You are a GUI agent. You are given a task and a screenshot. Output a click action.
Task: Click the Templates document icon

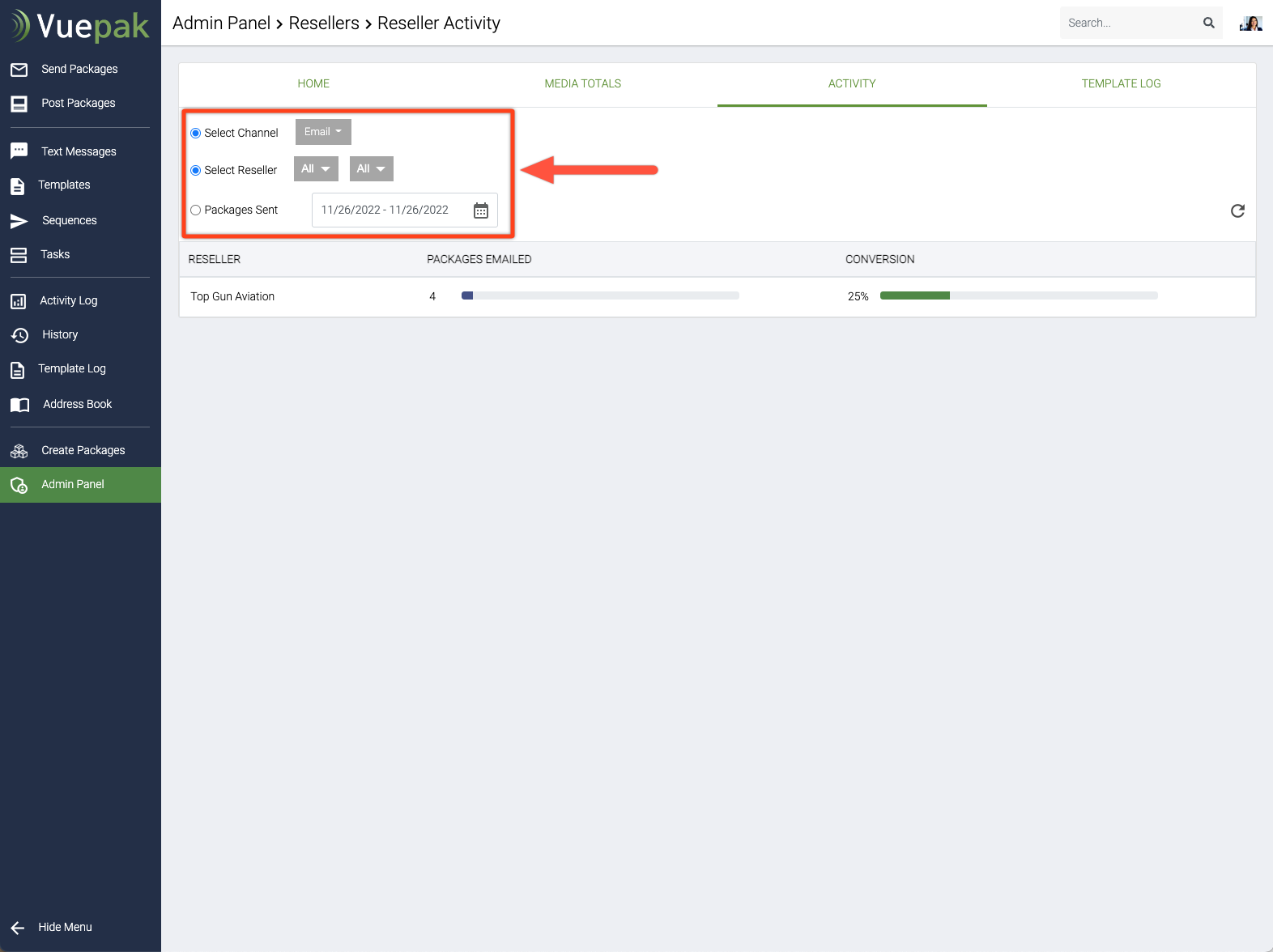click(17, 186)
